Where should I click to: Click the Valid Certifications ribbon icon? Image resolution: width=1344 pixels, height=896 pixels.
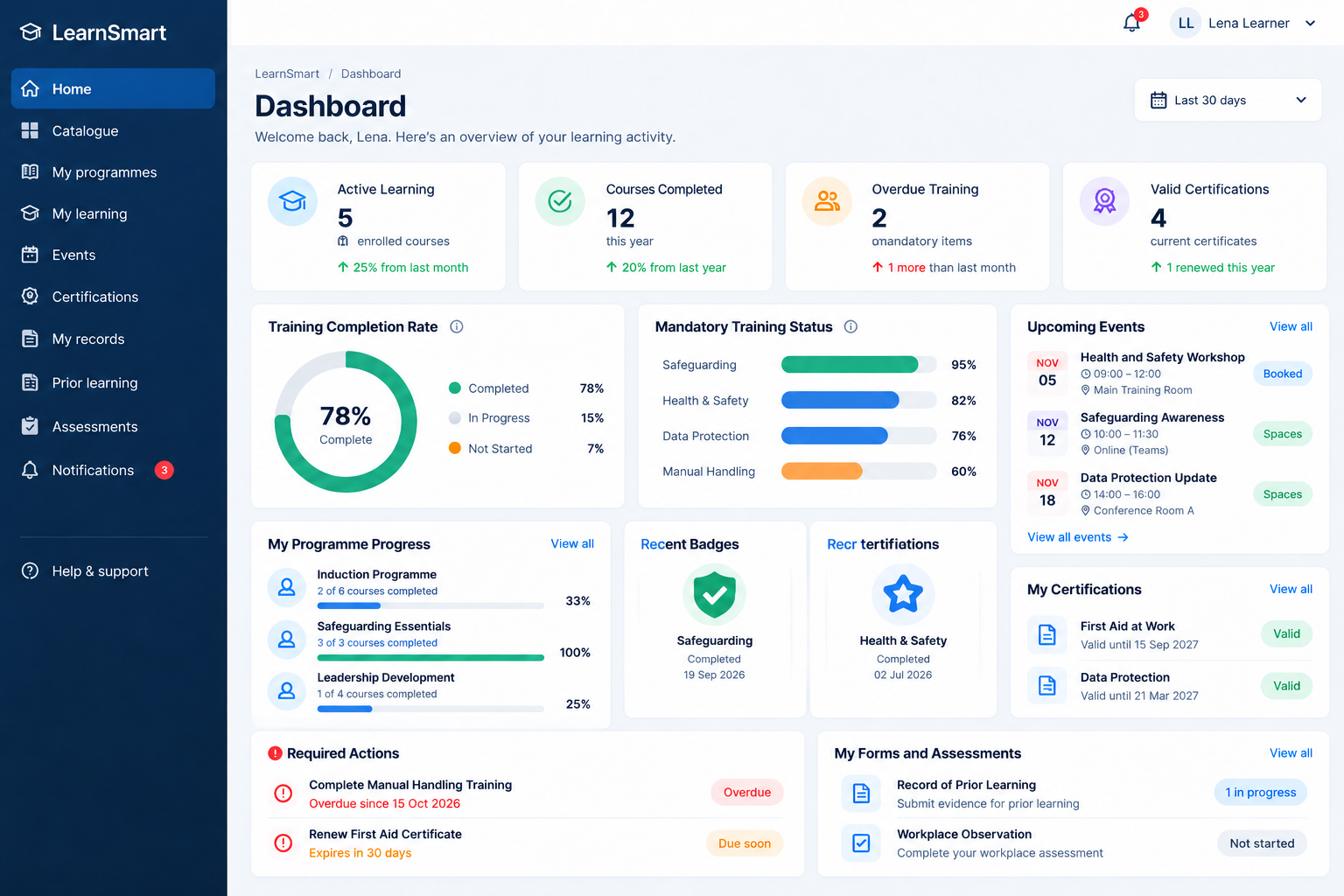tap(1105, 201)
